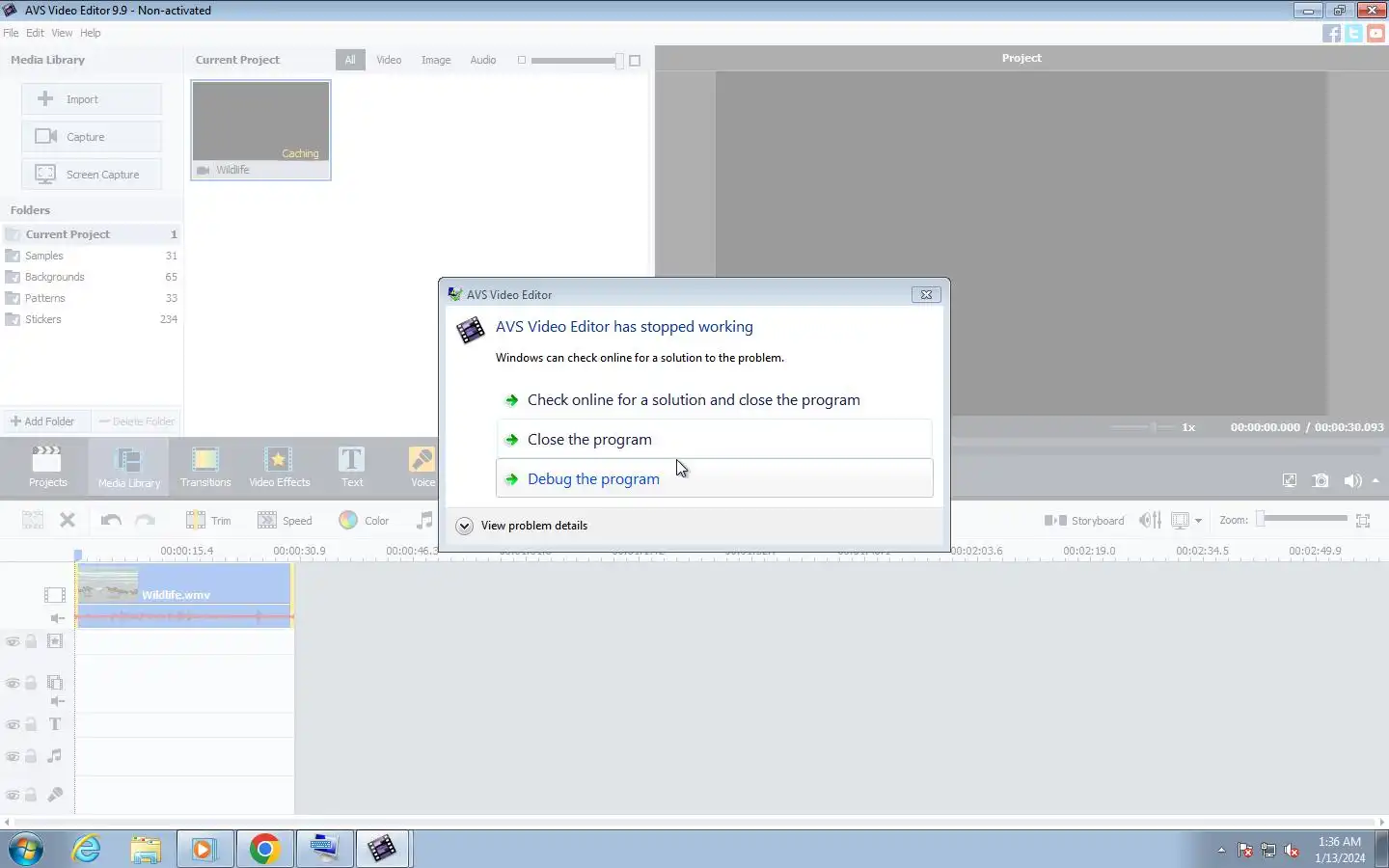Viewport: 1389px width, 868px height.
Task: Close the AVS Video Editor error dialog
Action: (926, 294)
